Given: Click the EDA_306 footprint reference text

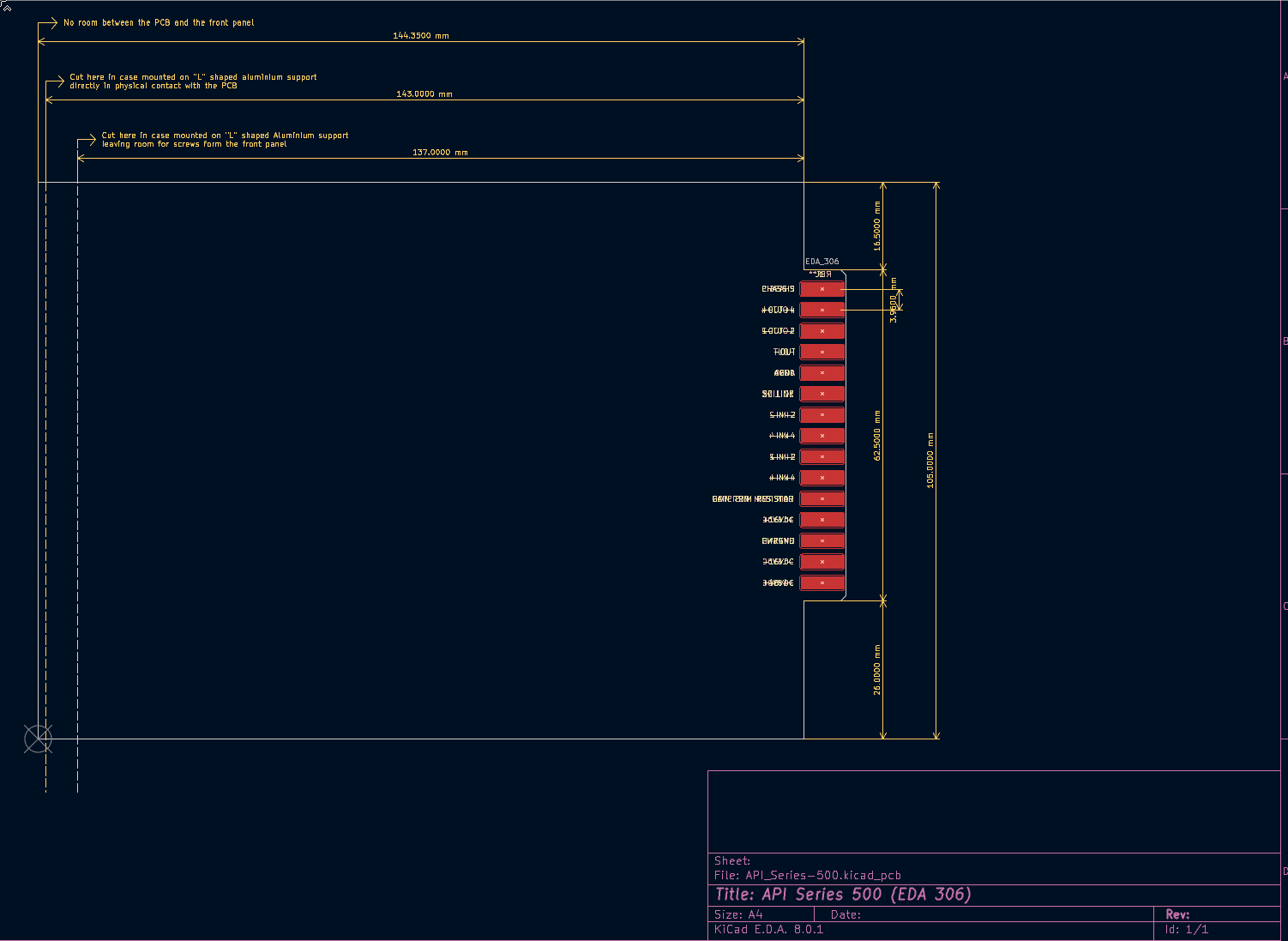Looking at the screenshot, I should [x=822, y=262].
